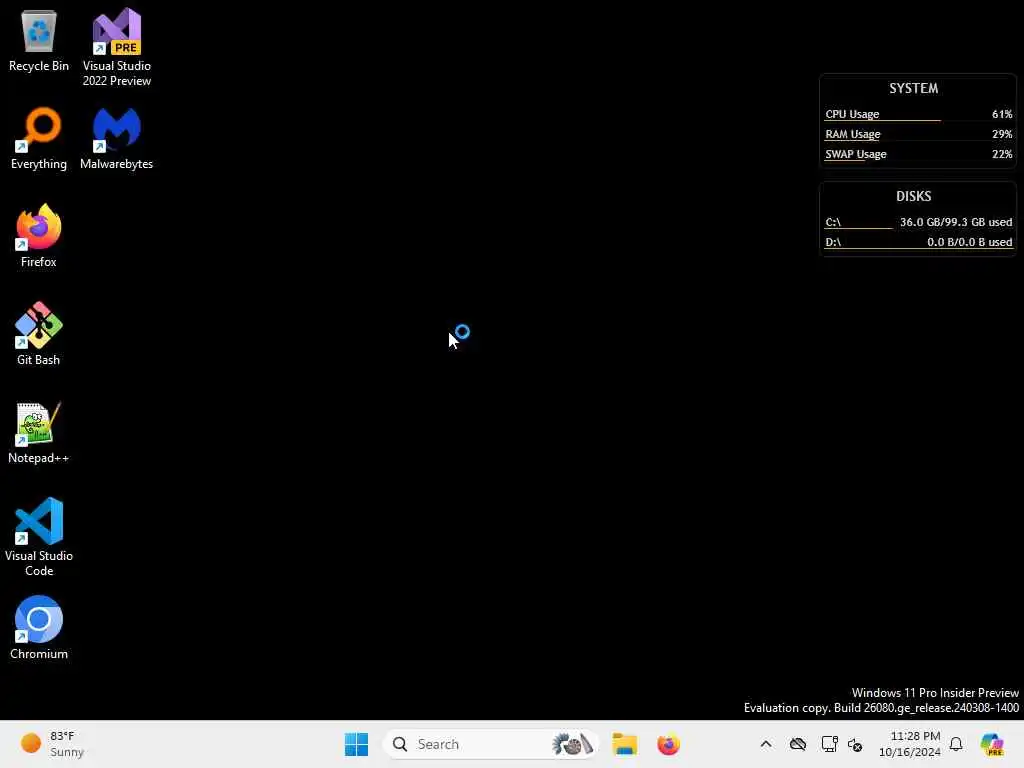Open the notification bell
Image resolution: width=1024 pixels, height=768 pixels.
click(x=956, y=744)
